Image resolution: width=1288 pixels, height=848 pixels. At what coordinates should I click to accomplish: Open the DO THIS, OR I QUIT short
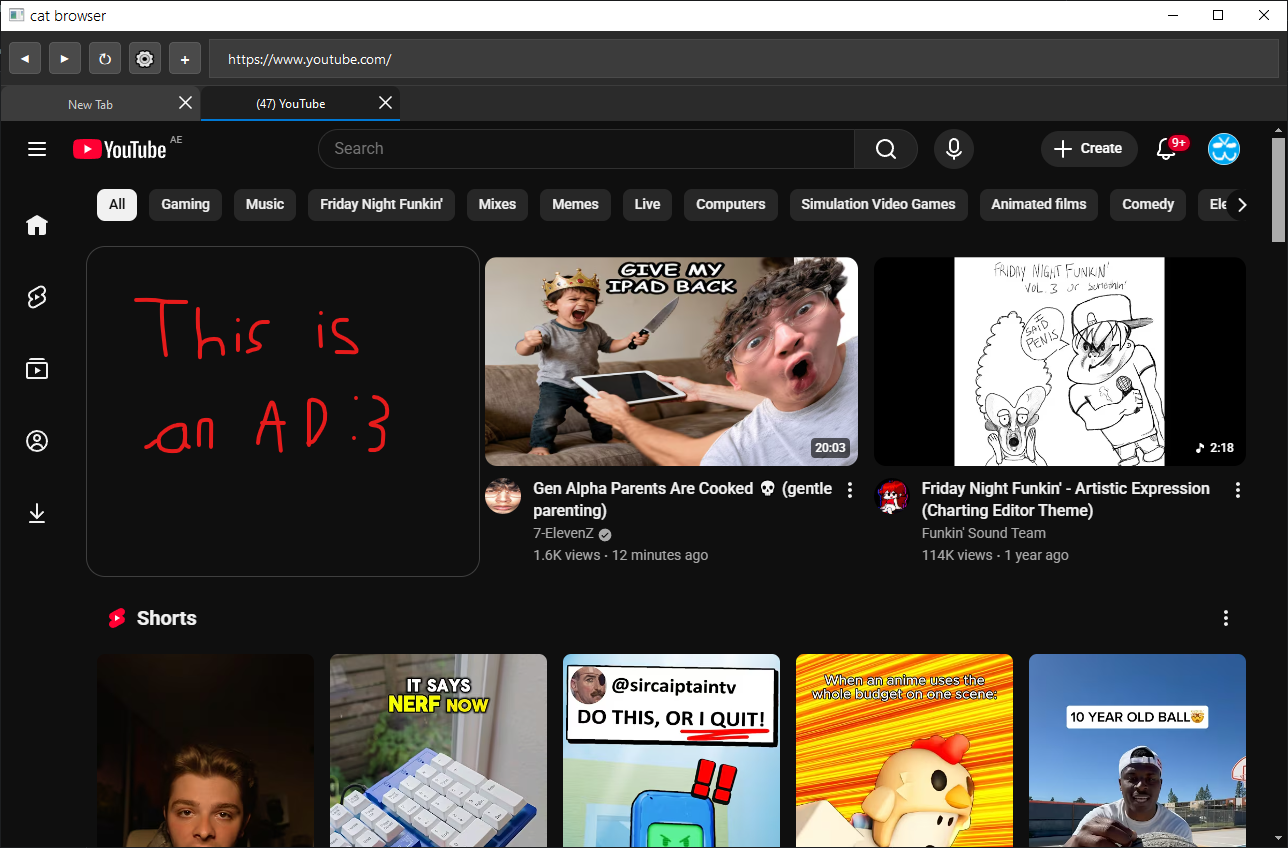pos(671,751)
